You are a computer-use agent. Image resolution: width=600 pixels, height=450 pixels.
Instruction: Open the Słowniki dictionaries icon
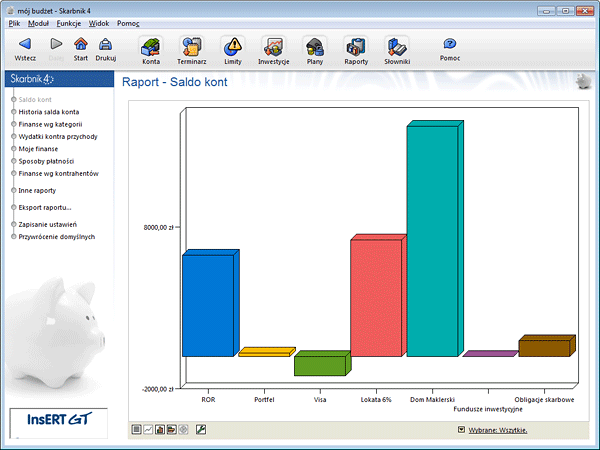(x=397, y=46)
